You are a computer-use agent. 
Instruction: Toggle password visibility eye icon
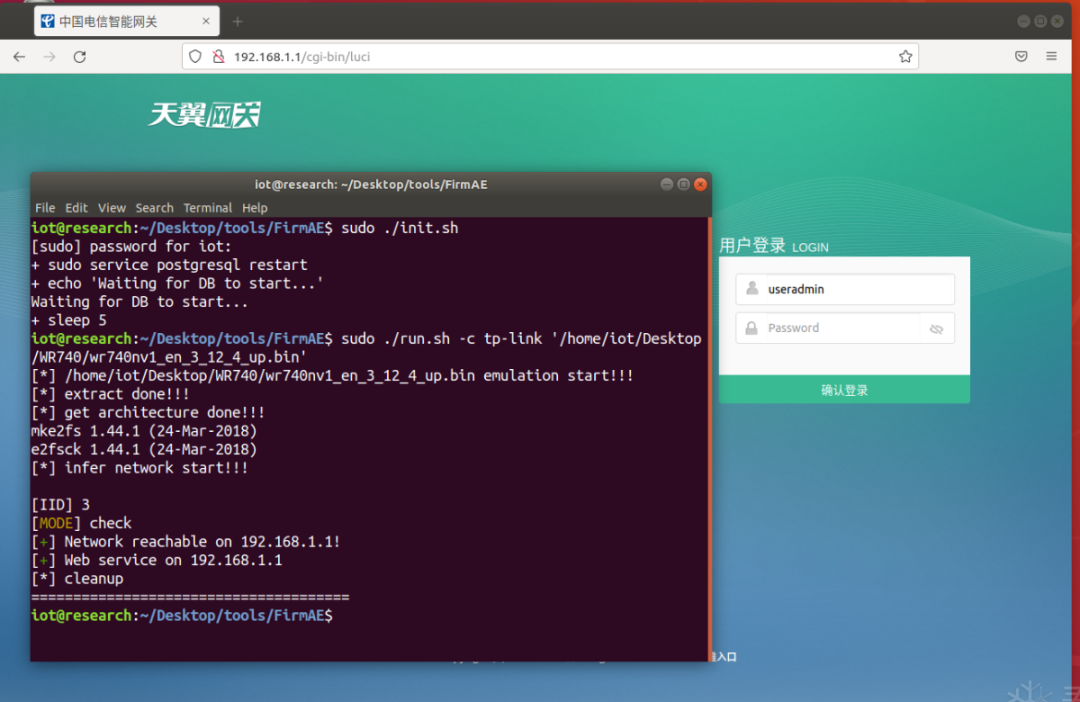click(x=936, y=329)
